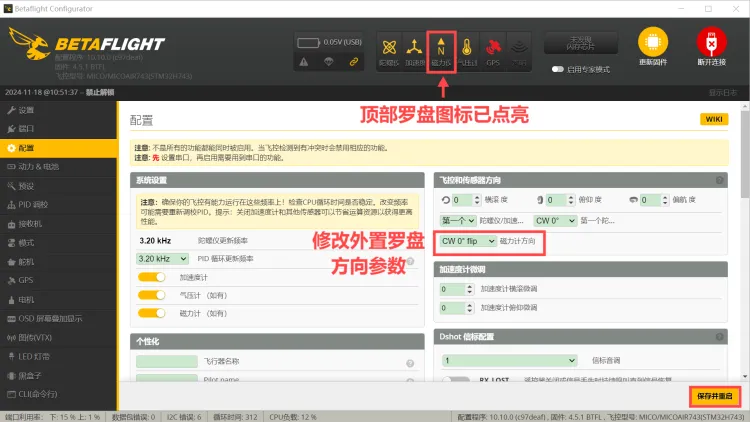
Task: Click the diamond failsafe status icon
Action: pos(329,62)
